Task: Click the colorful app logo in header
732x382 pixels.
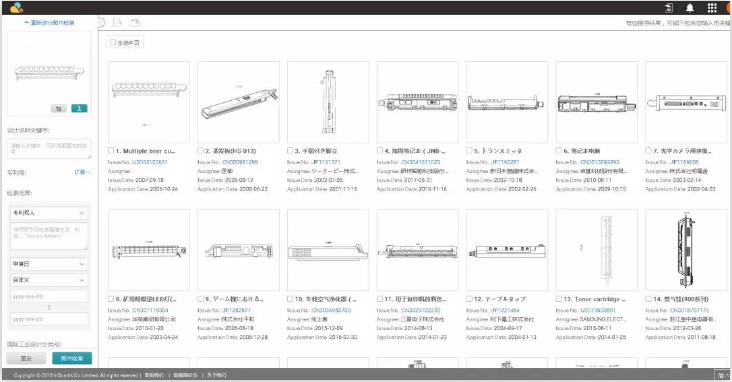Action: point(16,7)
